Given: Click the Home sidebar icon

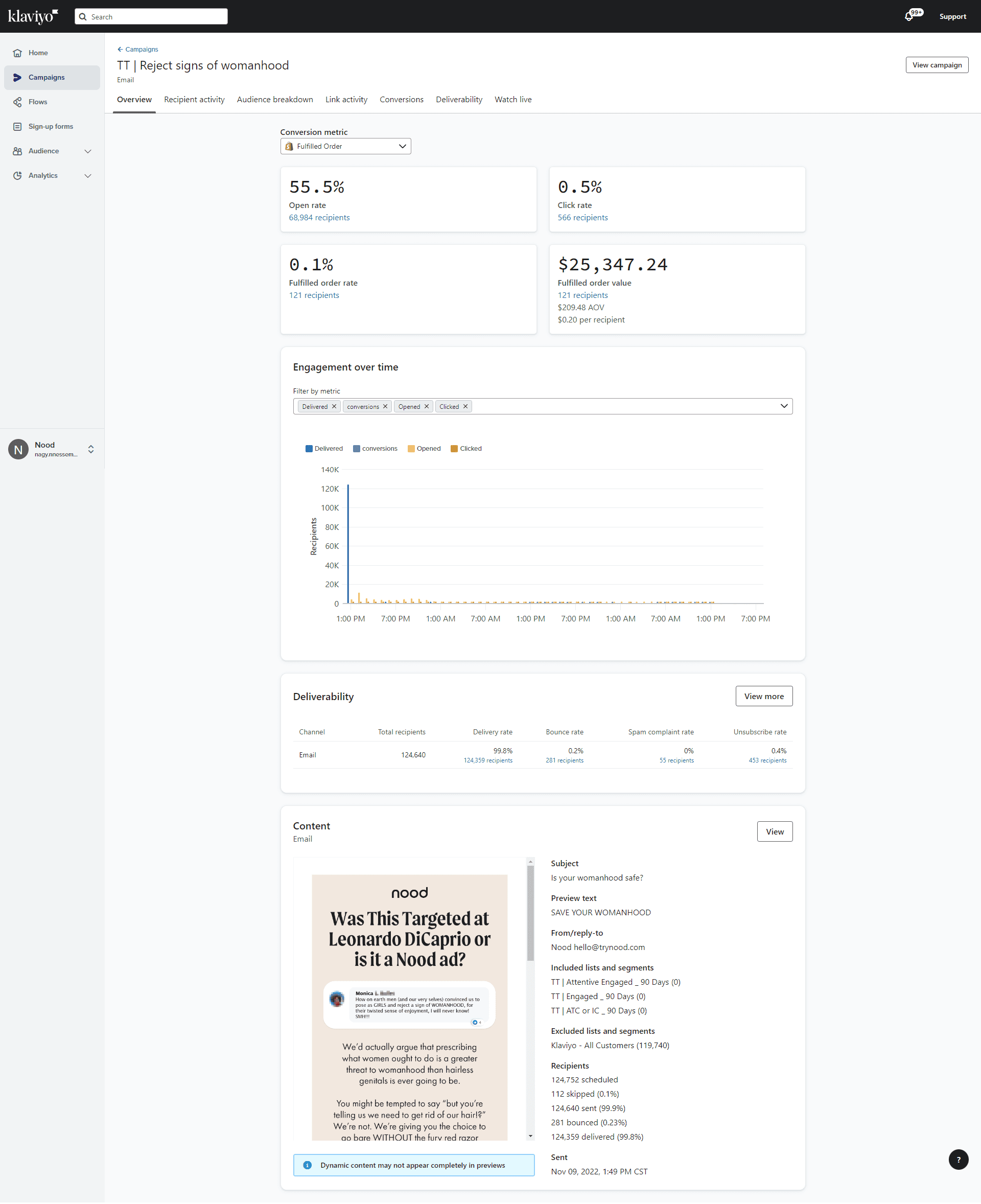Looking at the screenshot, I should (x=17, y=53).
